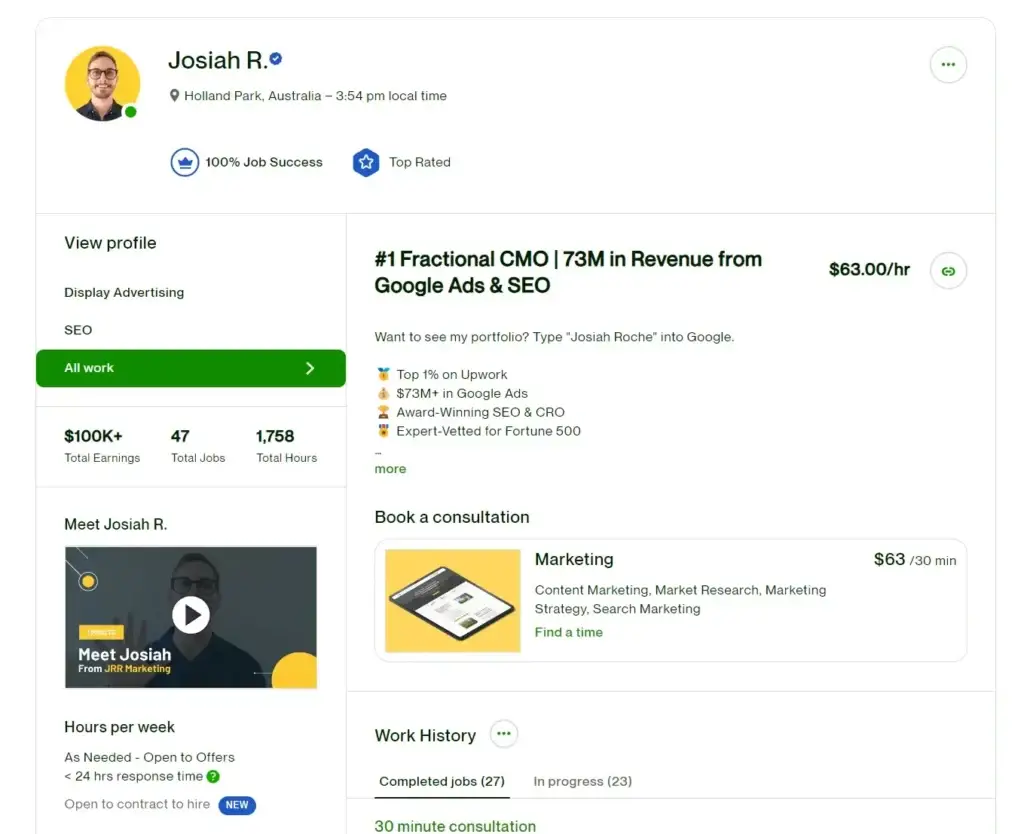Click the green online status dot on avatar
The image size is (1024, 834).
[x=130, y=113]
